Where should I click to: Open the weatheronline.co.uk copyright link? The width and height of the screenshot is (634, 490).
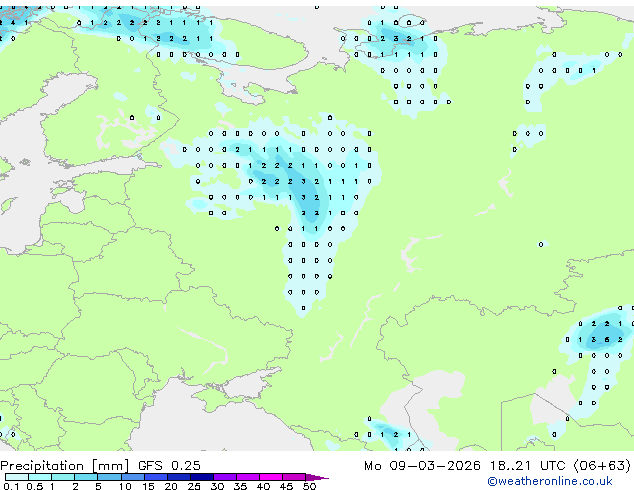(550, 481)
